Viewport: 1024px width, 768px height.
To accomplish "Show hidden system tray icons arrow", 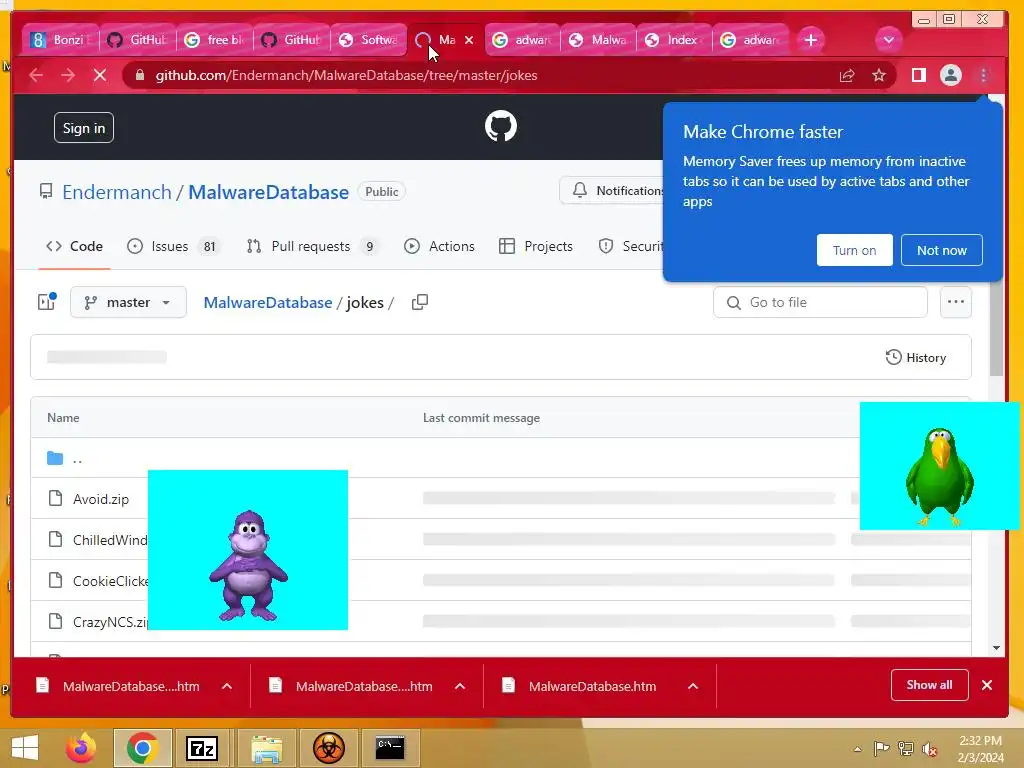I will click(x=857, y=749).
